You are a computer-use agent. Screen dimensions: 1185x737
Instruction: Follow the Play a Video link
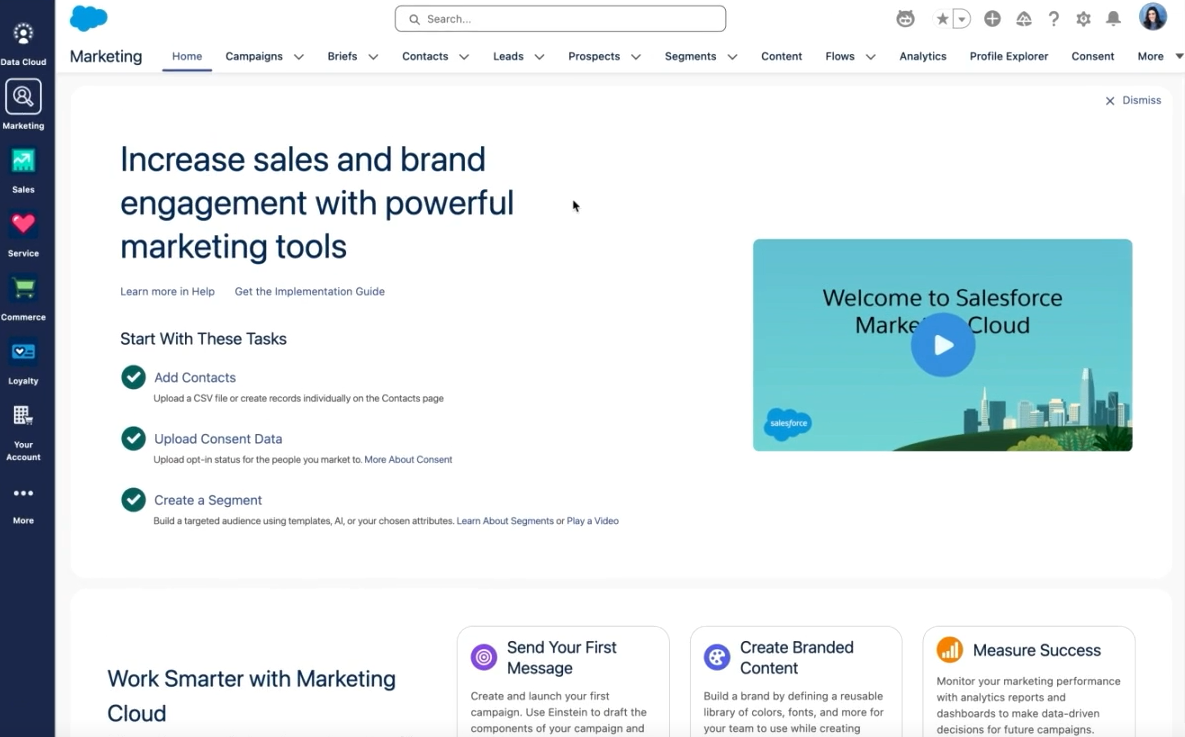tap(592, 521)
